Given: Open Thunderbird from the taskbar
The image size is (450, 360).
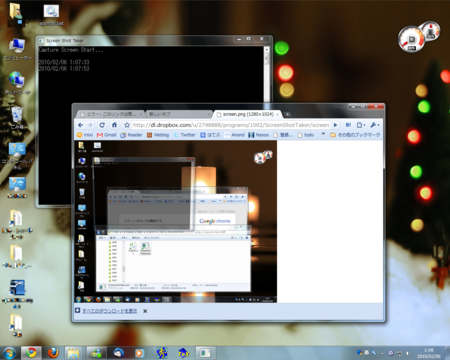Looking at the screenshot, I should coord(118,353).
